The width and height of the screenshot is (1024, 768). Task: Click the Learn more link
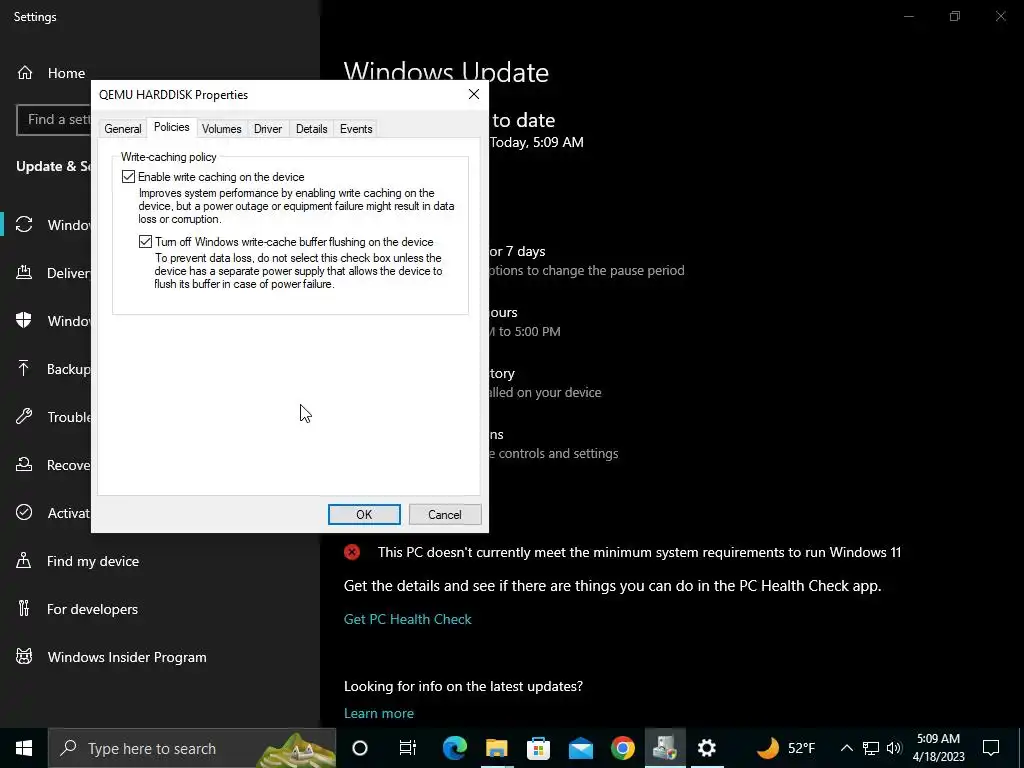click(x=379, y=713)
